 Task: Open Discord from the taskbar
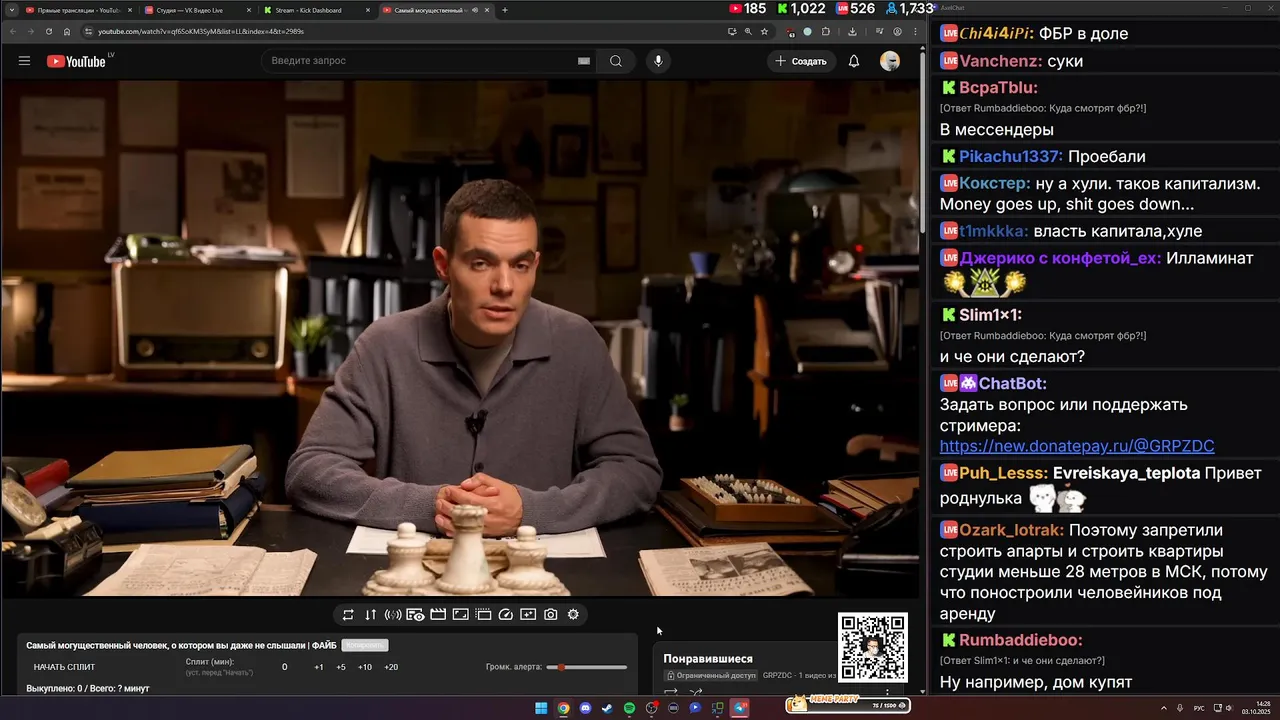585,708
